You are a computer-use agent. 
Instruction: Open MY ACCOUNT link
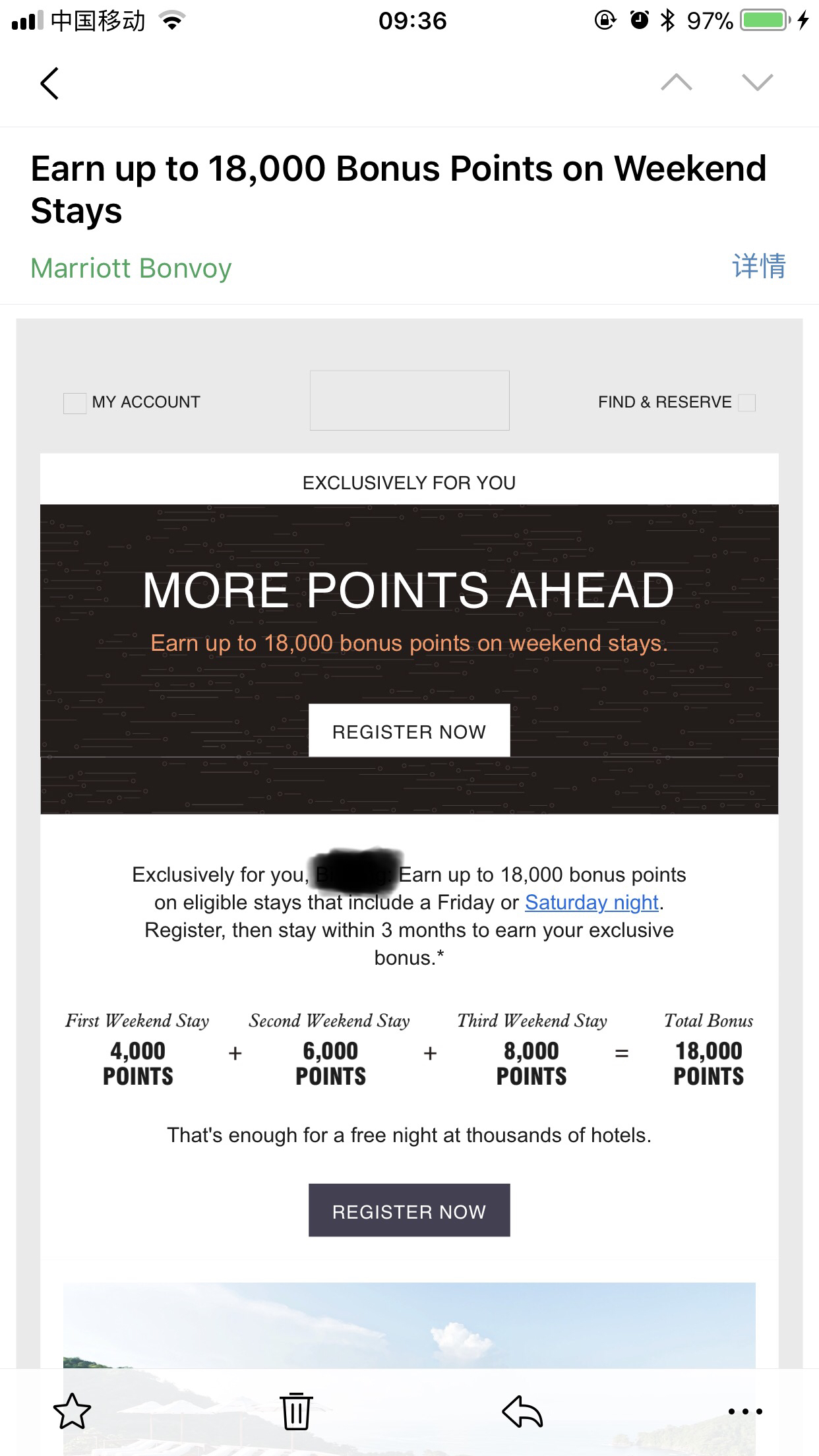point(146,402)
